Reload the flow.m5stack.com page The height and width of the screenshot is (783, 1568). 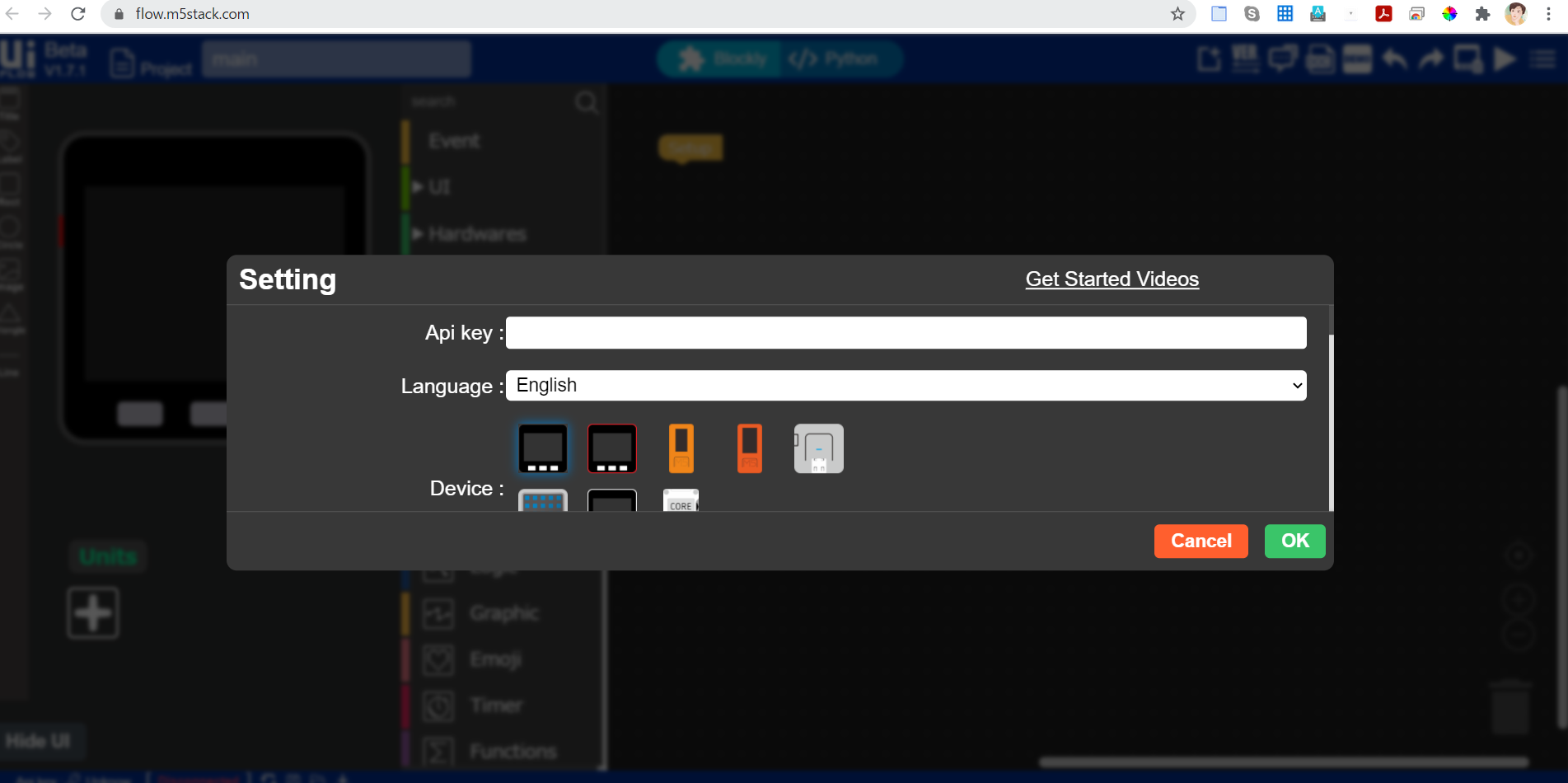pos(78,14)
